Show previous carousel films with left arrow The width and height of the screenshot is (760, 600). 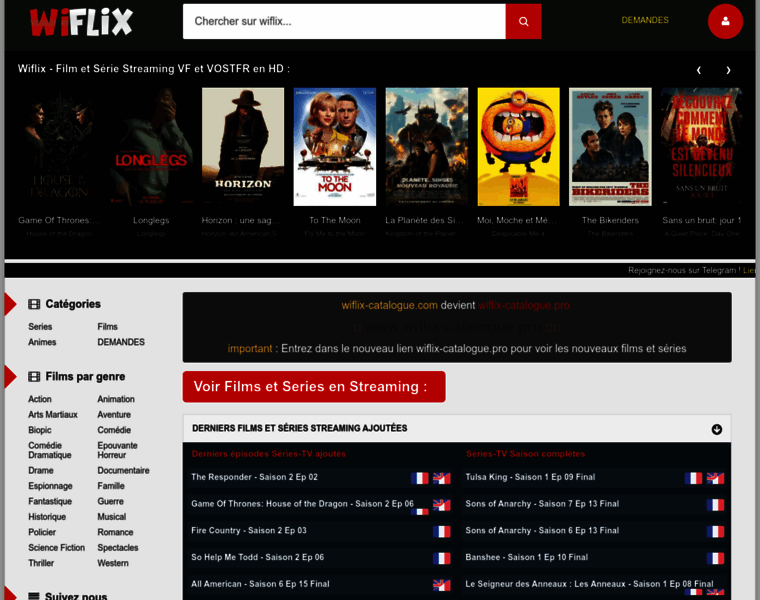pyautogui.click(x=698, y=70)
